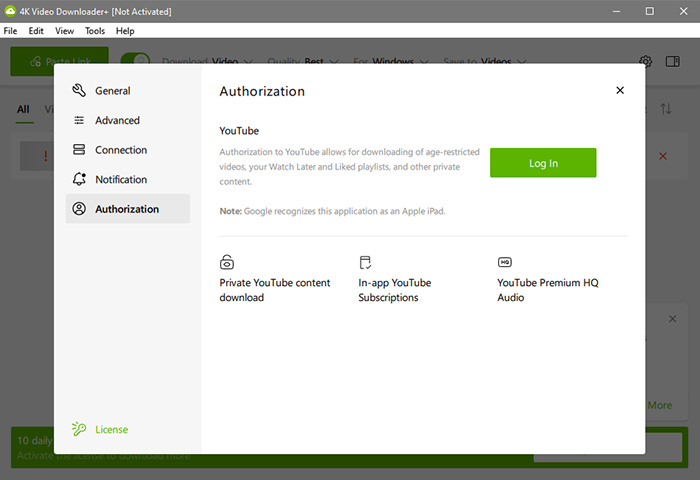The width and height of the screenshot is (700, 480).
Task: Click the bell icon beside Notification
Action: coord(79,179)
